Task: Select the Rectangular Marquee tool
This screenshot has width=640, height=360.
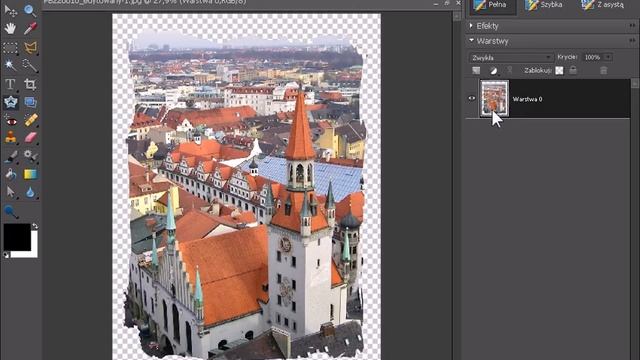Action: point(11,48)
